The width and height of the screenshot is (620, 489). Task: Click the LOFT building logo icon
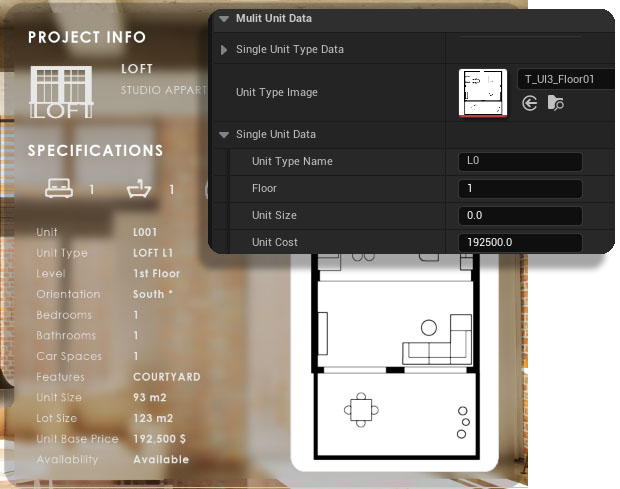(62, 92)
